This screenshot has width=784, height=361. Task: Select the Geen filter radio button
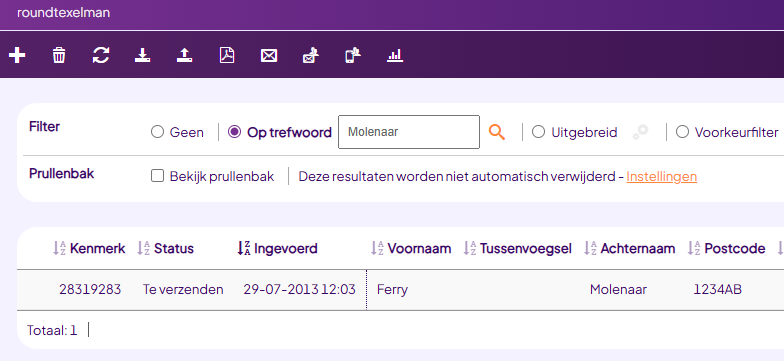click(x=158, y=132)
